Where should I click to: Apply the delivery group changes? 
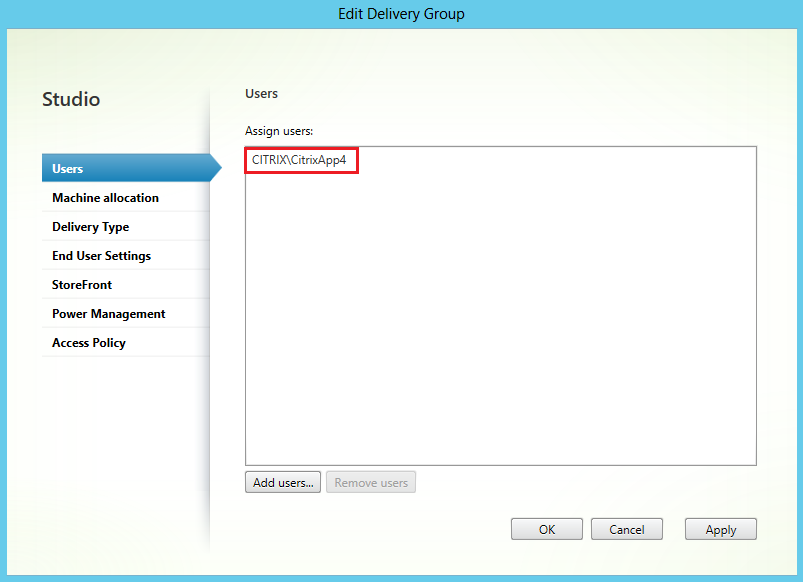click(x=720, y=530)
